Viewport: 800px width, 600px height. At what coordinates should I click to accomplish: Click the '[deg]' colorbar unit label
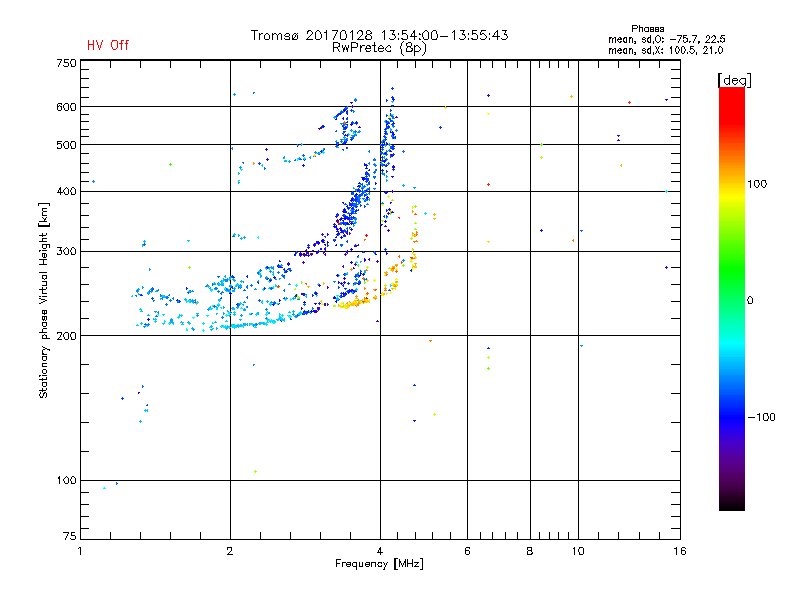[x=734, y=80]
